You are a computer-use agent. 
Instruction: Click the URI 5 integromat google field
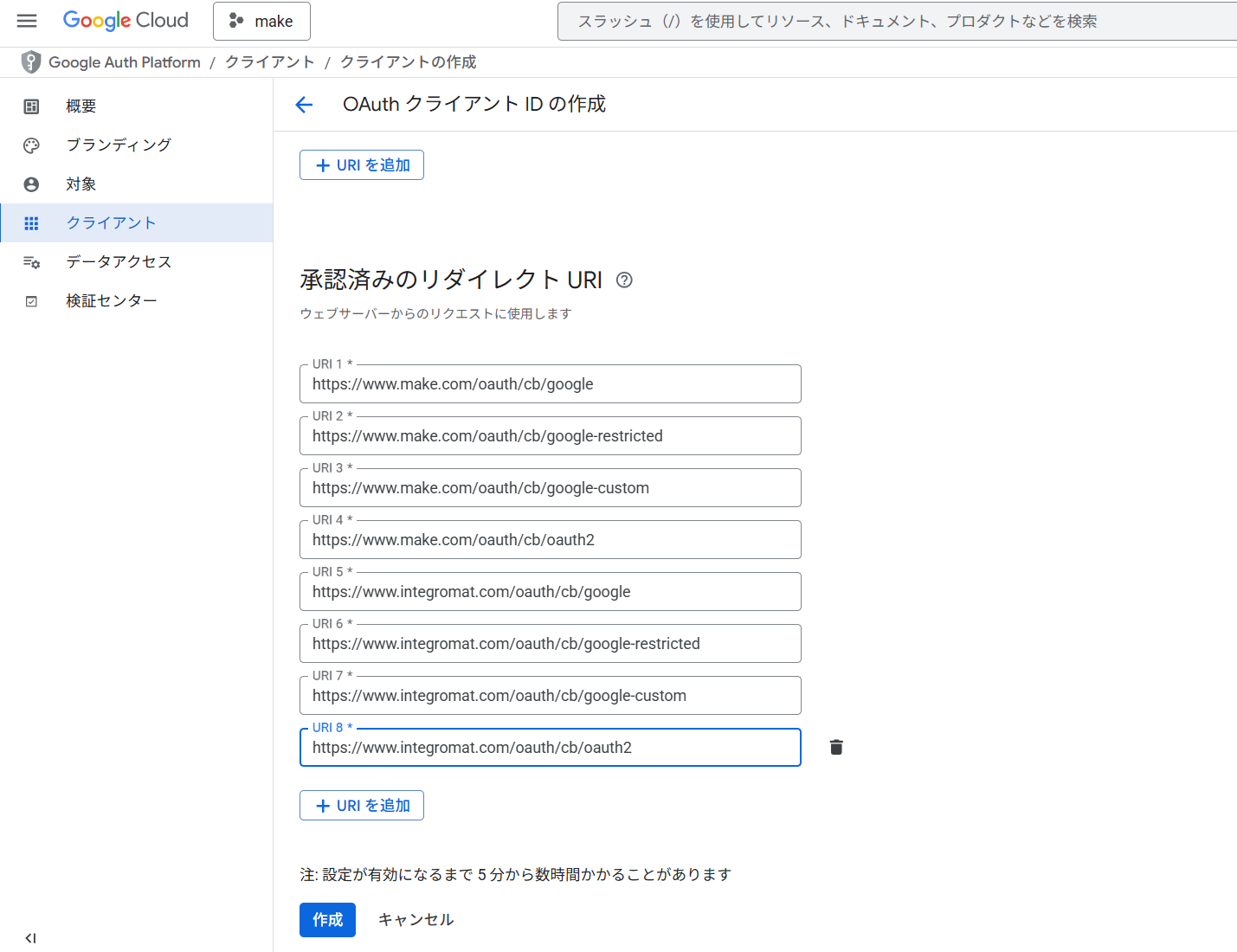pos(551,592)
